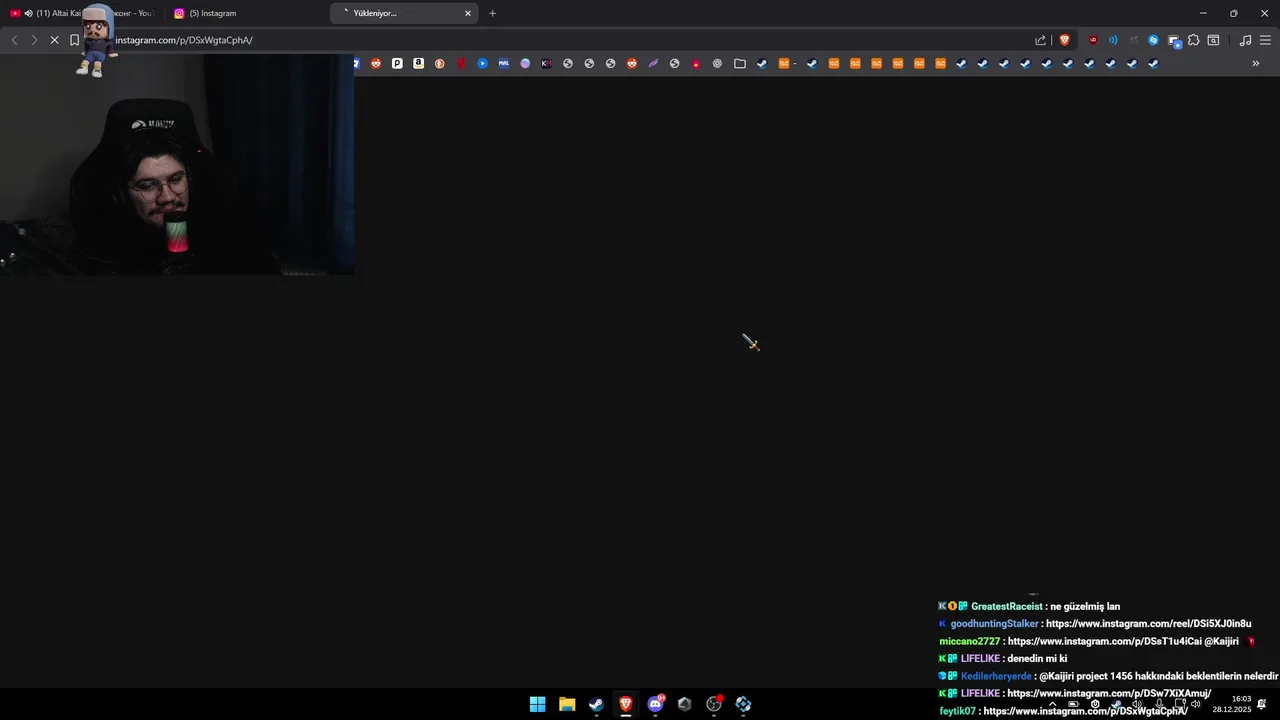This screenshot has height=720, width=1280.
Task: Close the Yükleniyor... tab
Action: pyautogui.click(x=467, y=13)
